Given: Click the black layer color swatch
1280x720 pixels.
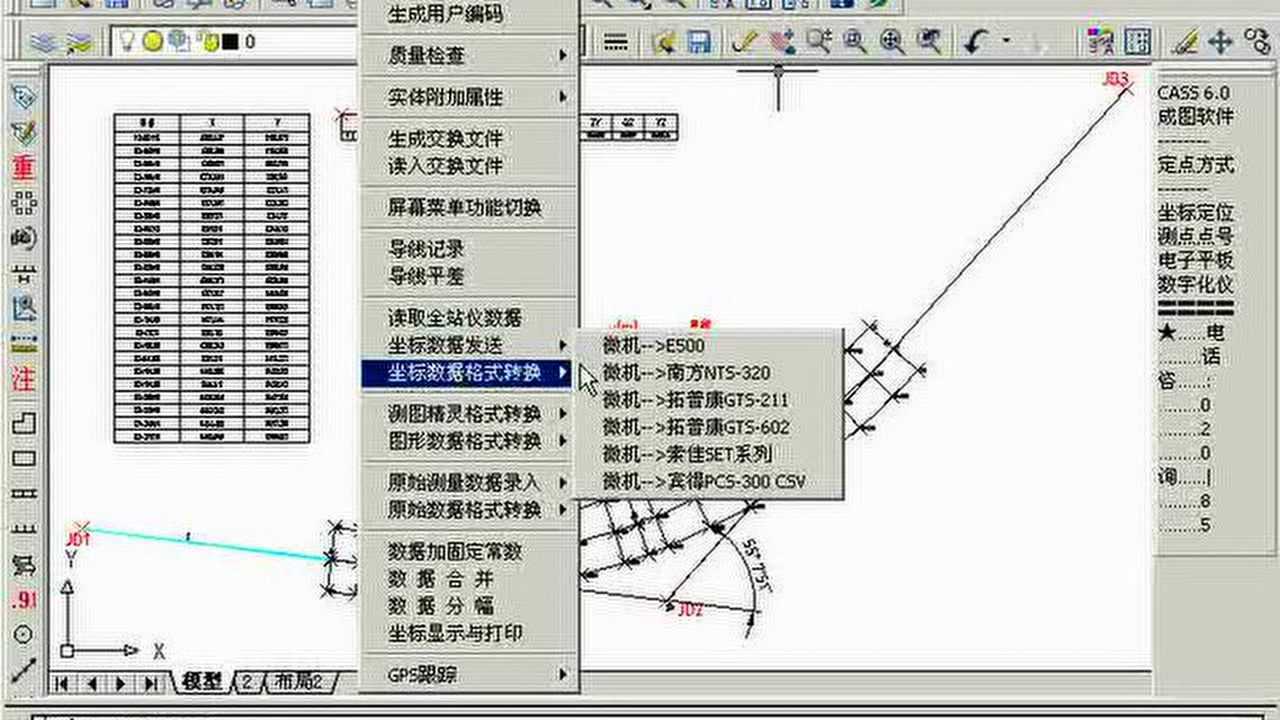Looking at the screenshot, I should point(230,42).
